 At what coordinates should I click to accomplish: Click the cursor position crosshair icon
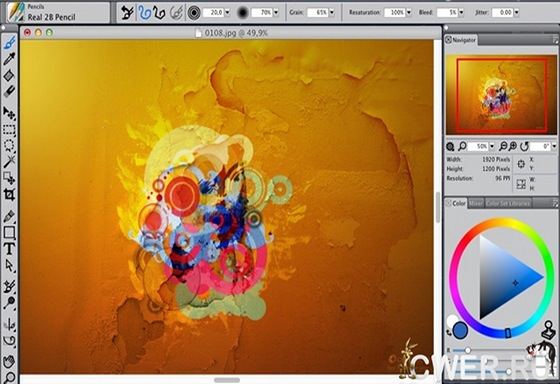click(521, 164)
